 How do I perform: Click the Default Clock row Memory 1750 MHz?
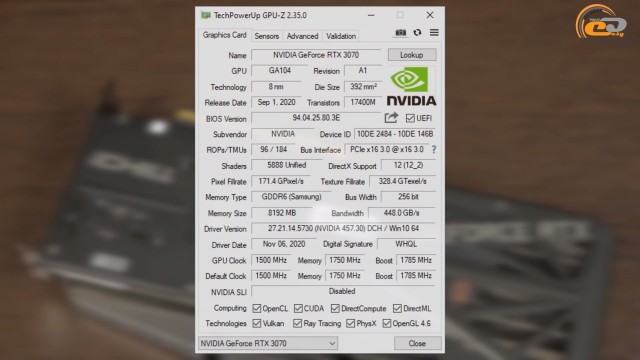[x=345, y=276]
